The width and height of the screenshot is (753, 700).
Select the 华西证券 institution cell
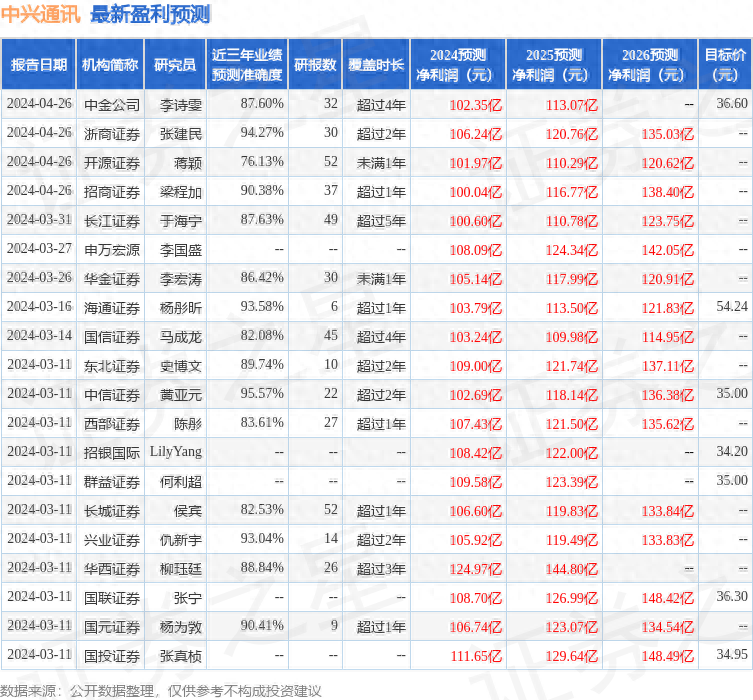[112, 569]
